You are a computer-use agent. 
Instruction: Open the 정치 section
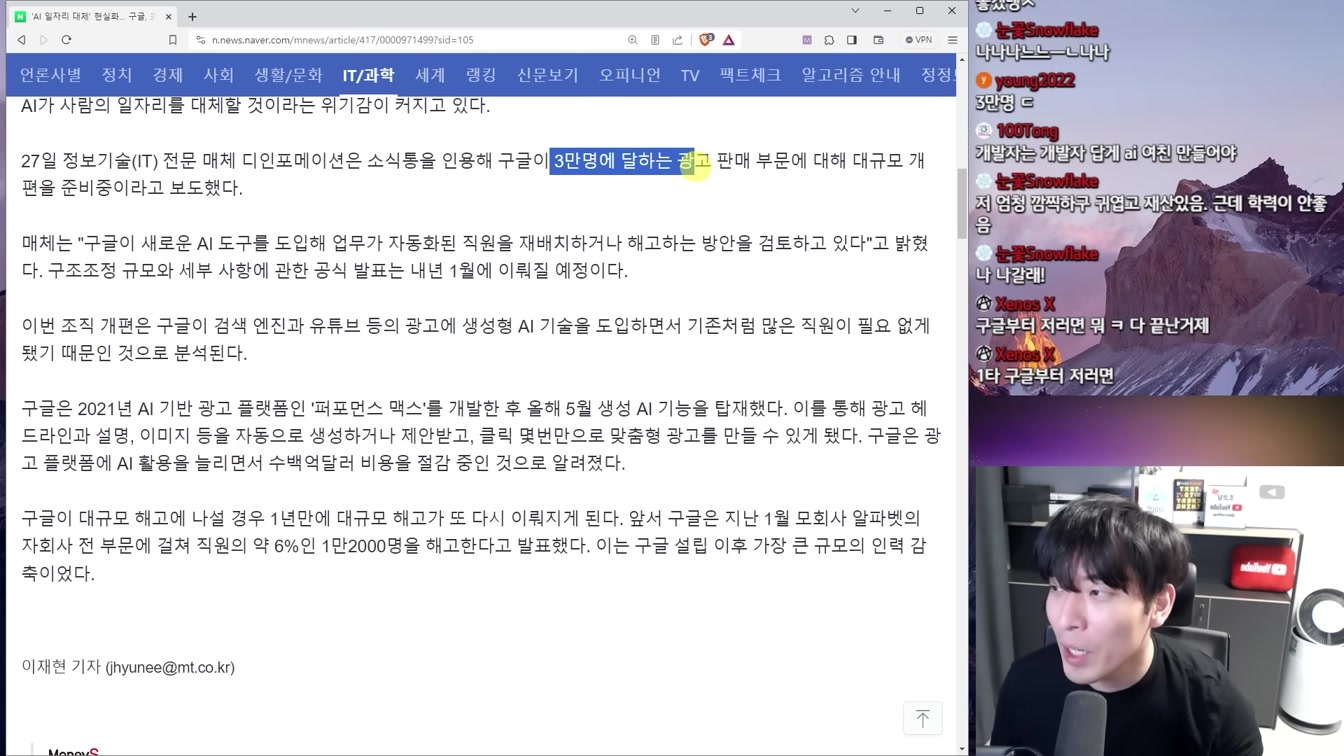pyautogui.click(x=117, y=75)
